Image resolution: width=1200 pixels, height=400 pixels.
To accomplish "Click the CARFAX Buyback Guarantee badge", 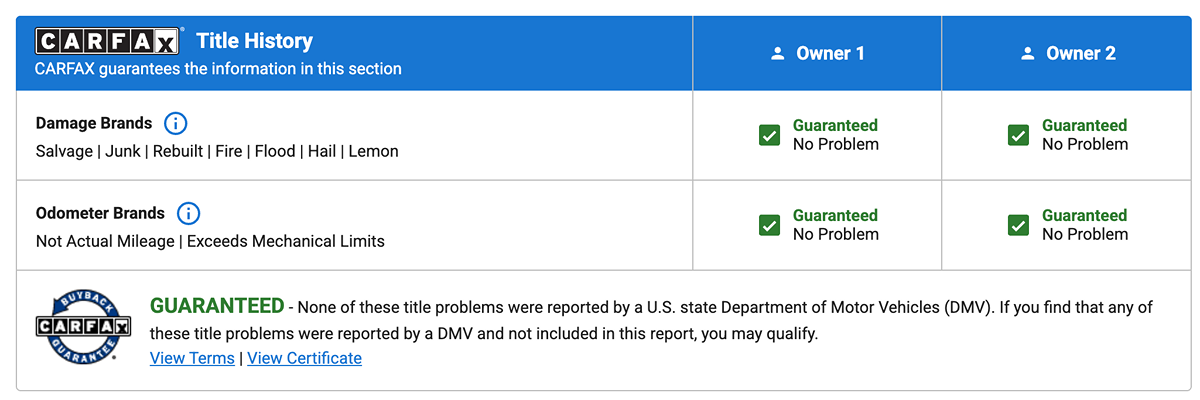I will click(84, 326).
